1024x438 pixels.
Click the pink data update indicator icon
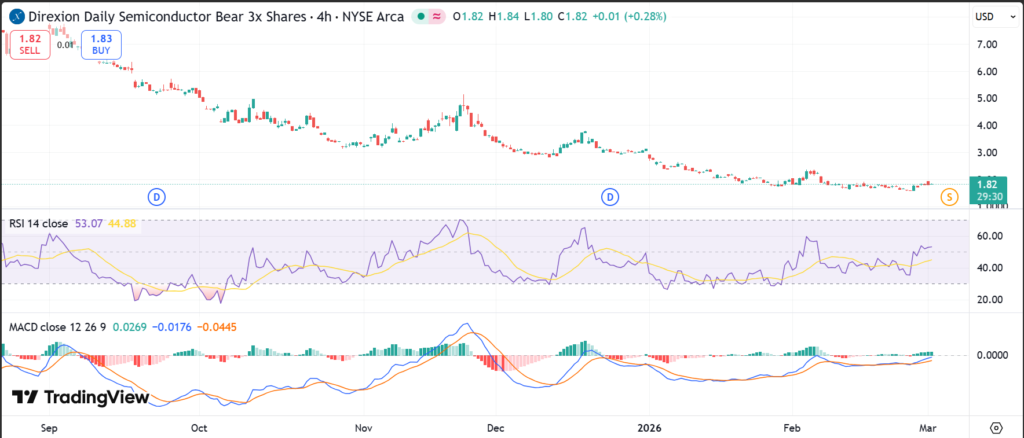(x=437, y=16)
